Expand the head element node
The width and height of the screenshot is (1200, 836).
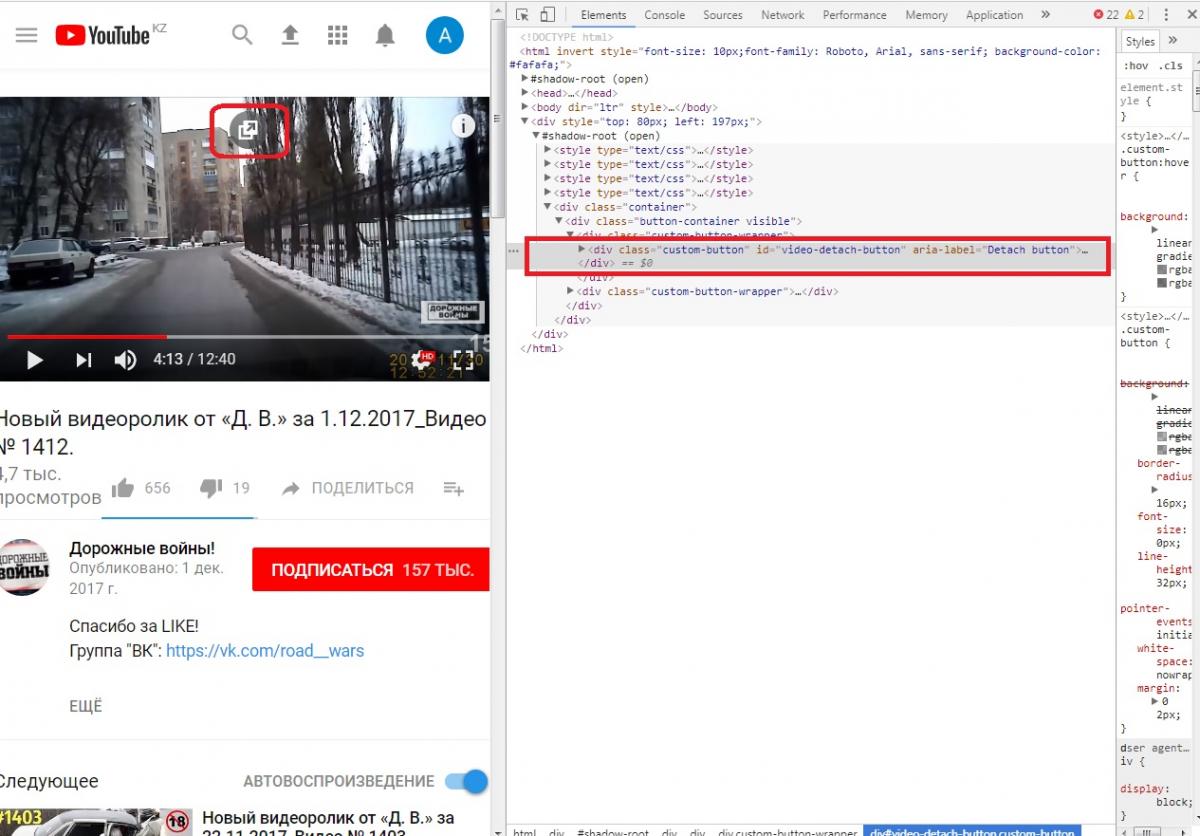tap(526, 93)
